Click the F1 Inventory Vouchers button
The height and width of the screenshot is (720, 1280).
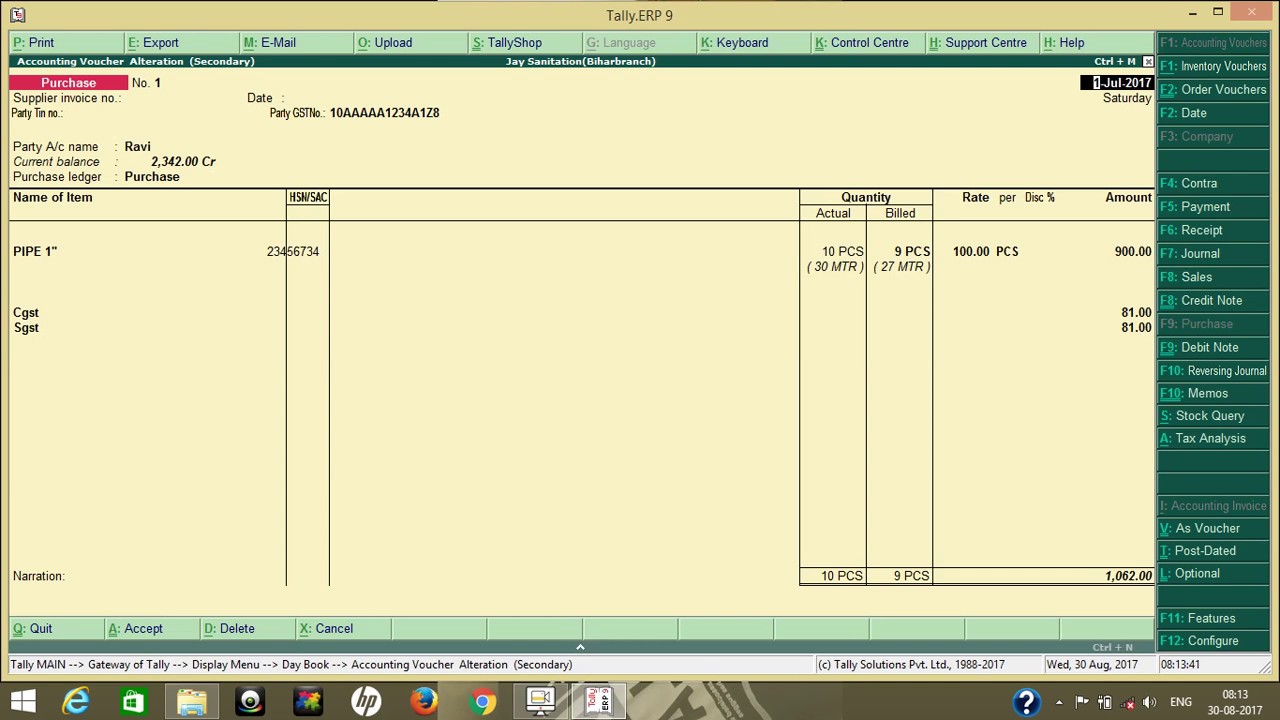click(1213, 66)
